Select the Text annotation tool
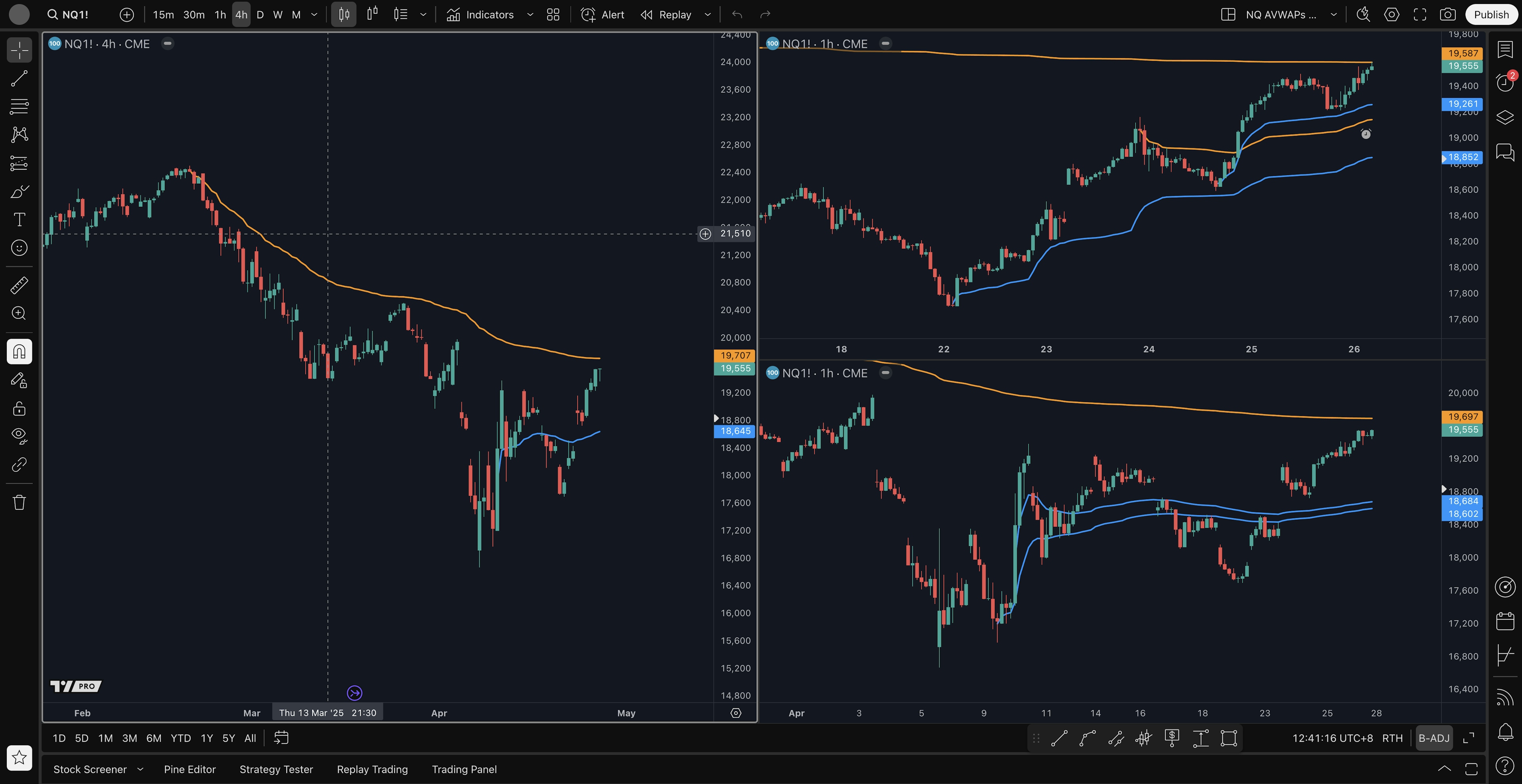 coord(19,219)
